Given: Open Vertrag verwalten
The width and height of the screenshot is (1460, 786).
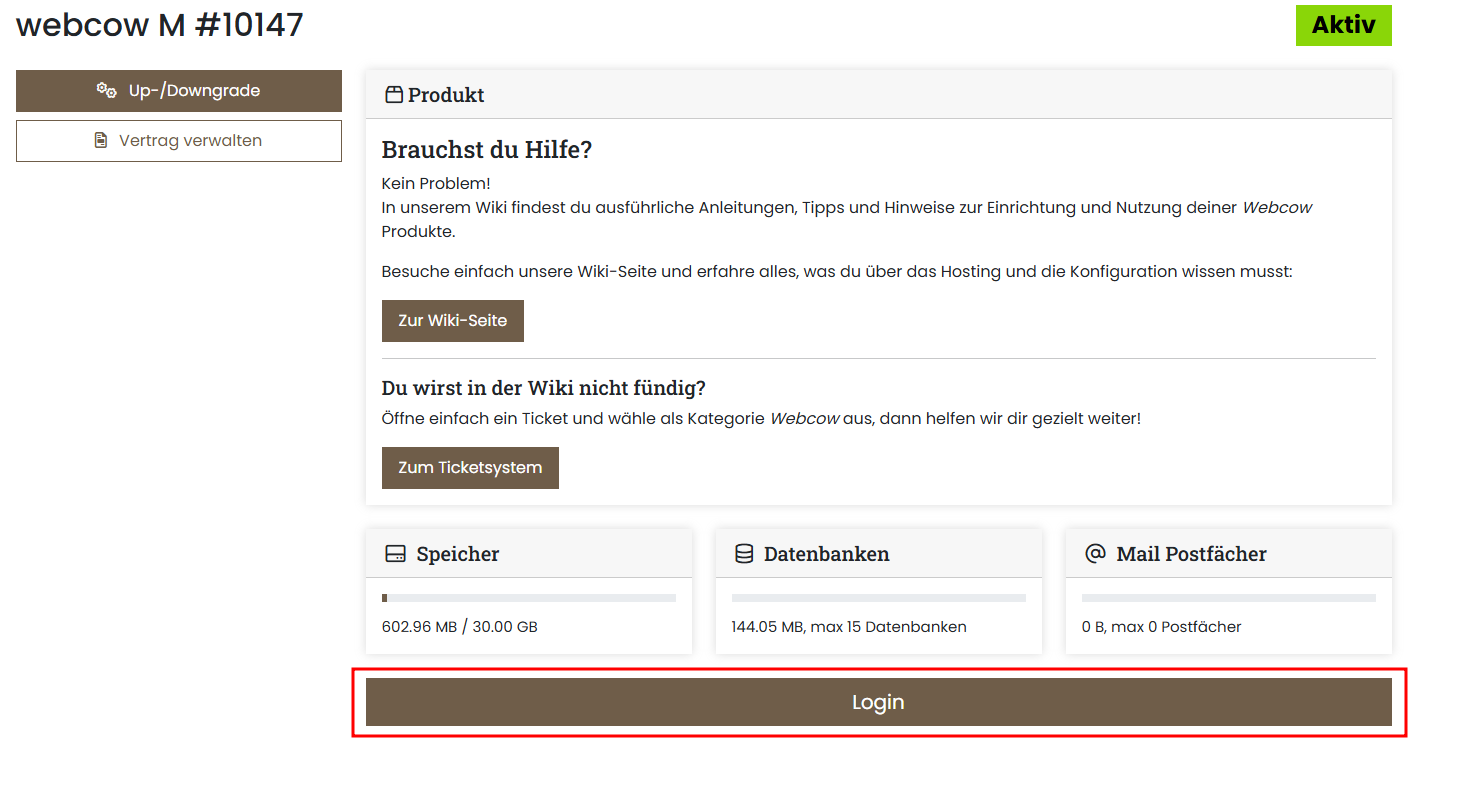Looking at the screenshot, I should coord(179,140).
